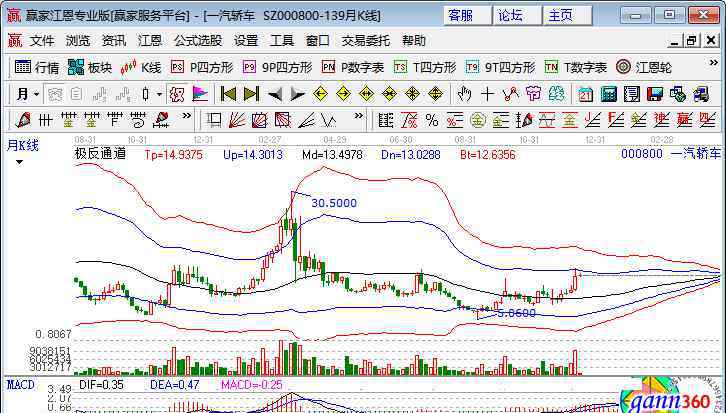Open the 浏览 menu
The height and width of the screenshot is (413, 726).
pos(78,41)
